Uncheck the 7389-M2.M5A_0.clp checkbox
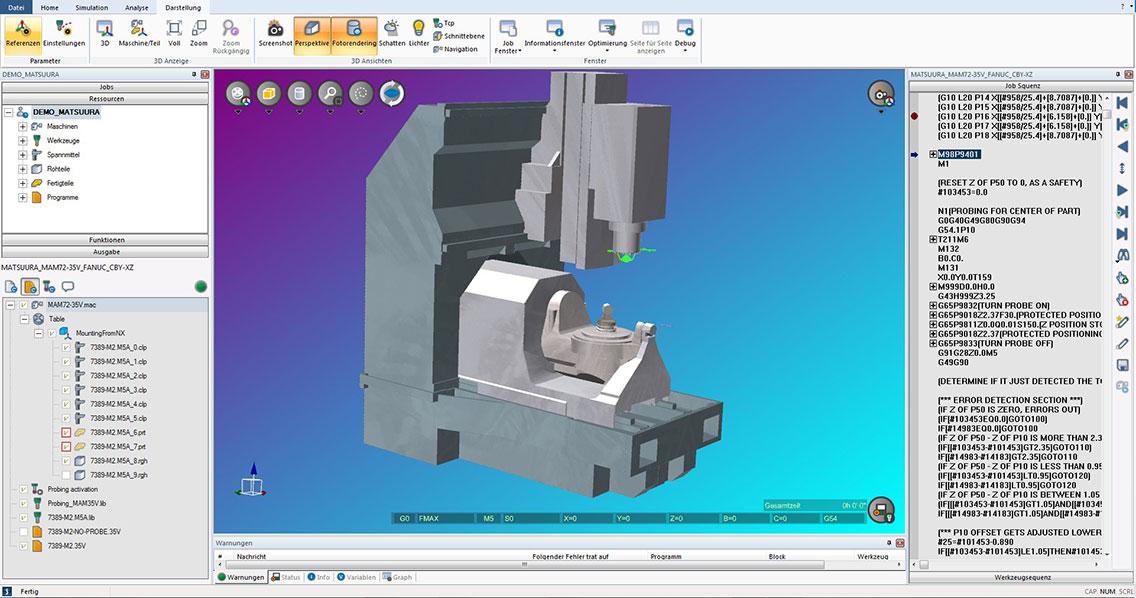 [66, 347]
